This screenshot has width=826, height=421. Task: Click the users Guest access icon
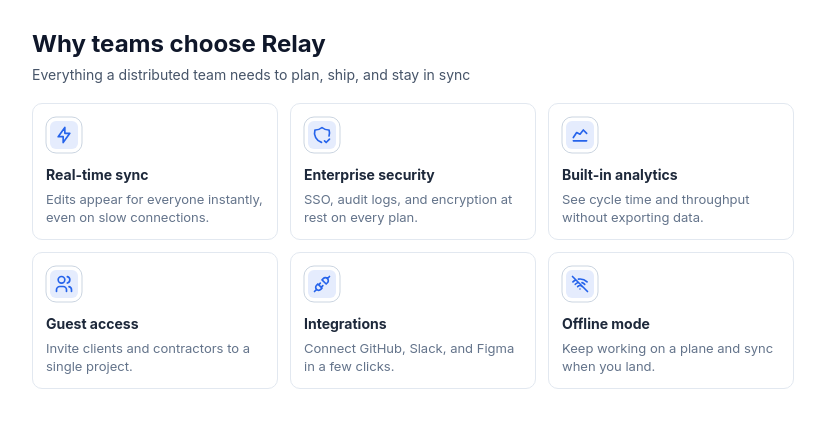click(64, 284)
